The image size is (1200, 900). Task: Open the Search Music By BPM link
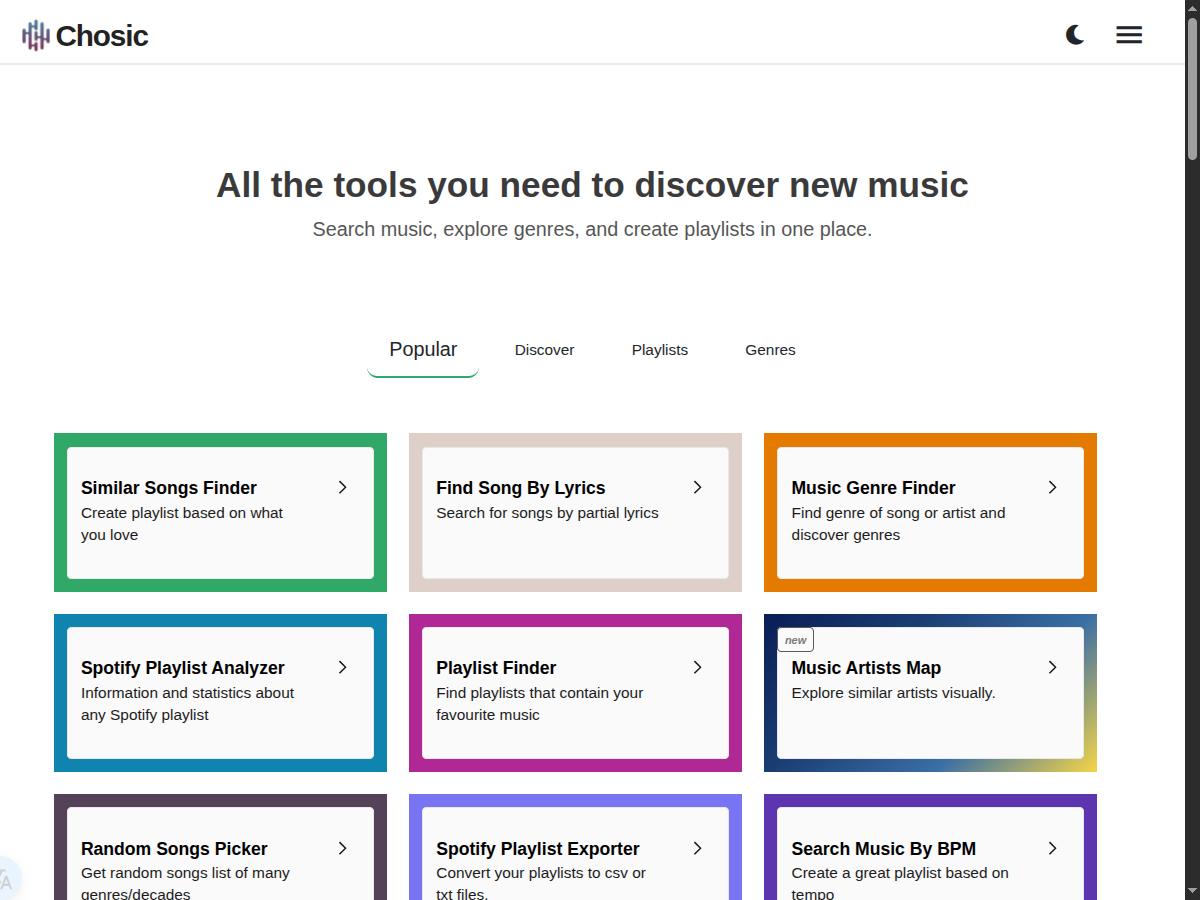click(883, 849)
